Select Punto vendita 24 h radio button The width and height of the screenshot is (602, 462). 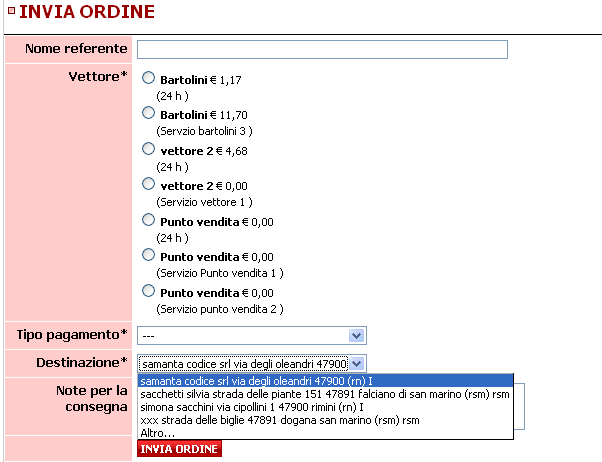(x=148, y=220)
